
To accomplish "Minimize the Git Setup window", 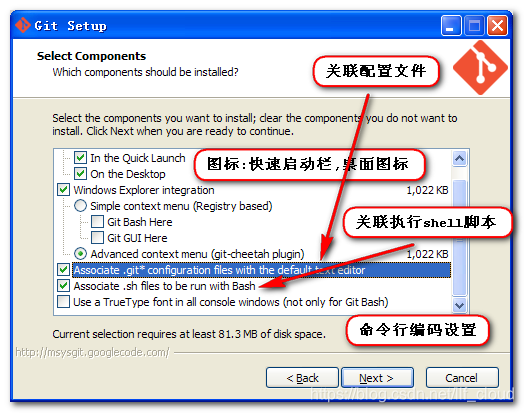I will (451, 25).
